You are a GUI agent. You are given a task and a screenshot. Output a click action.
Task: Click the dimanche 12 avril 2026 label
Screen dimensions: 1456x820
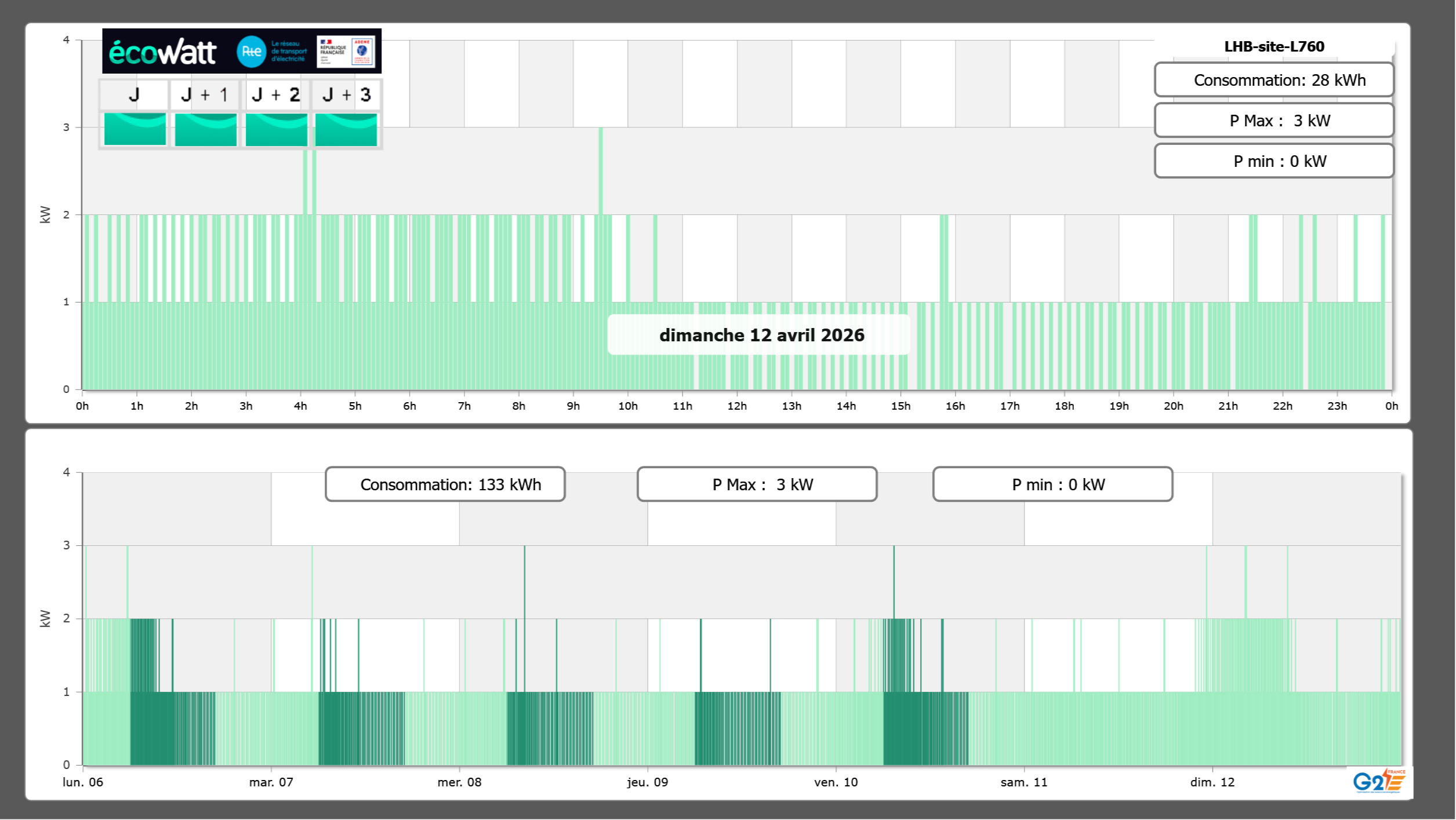pyautogui.click(x=761, y=335)
